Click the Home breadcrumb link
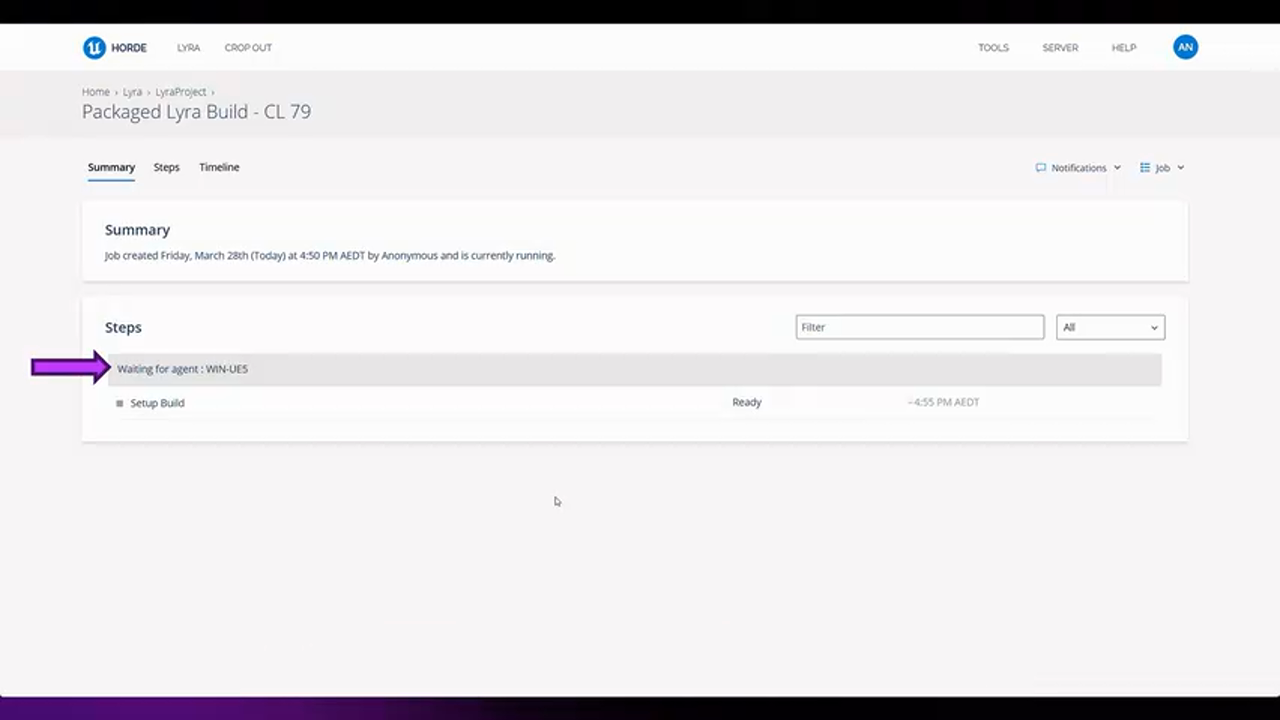 click(x=96, y=92)
